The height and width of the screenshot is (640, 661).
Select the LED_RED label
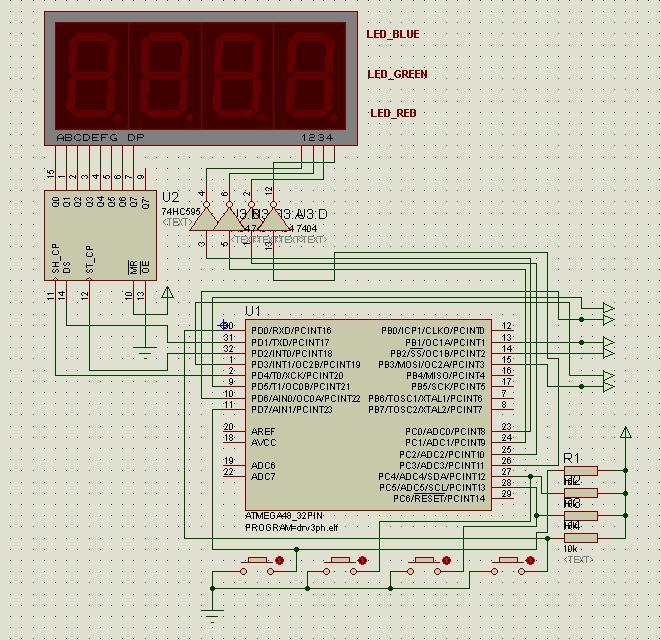point(393,113)
